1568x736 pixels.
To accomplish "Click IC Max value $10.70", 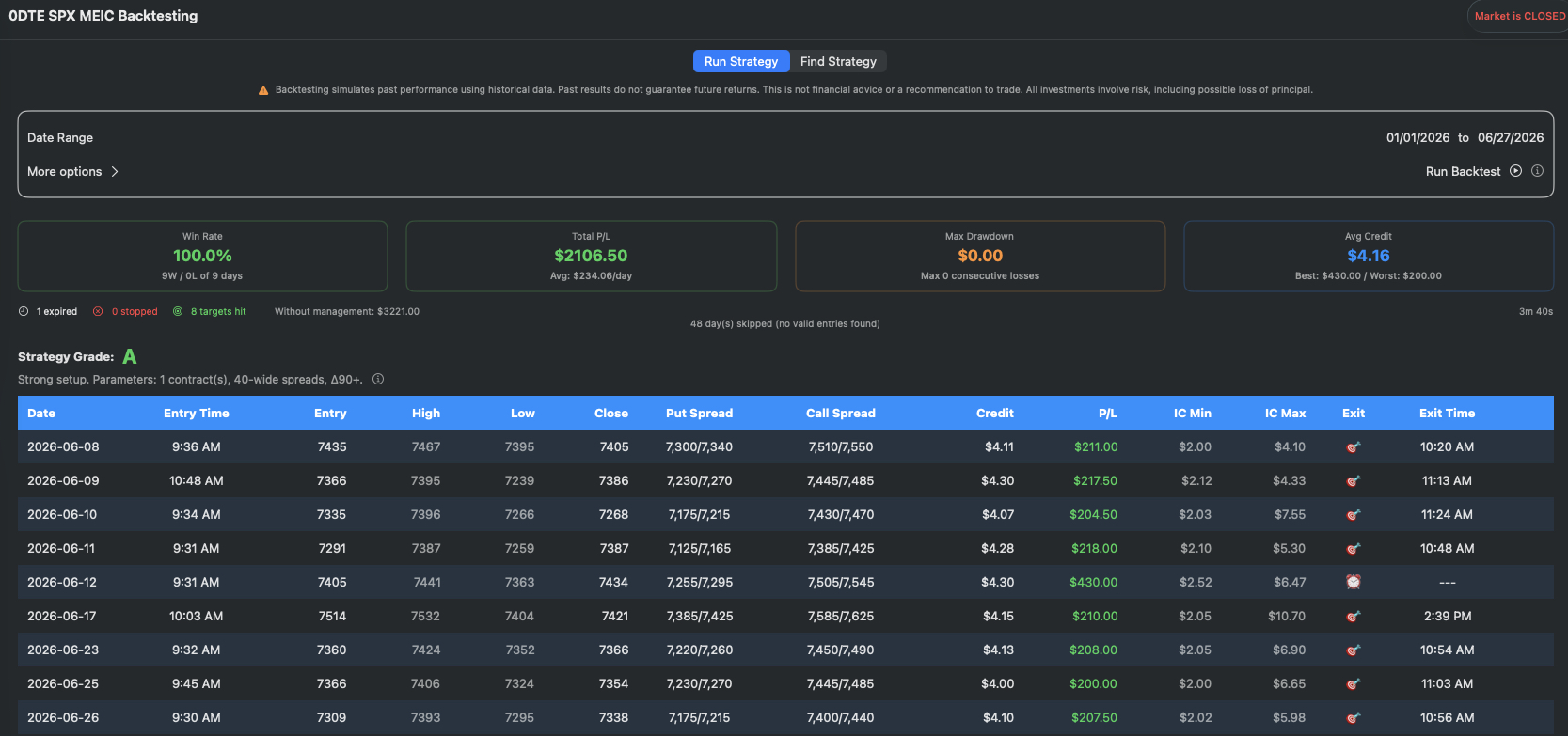I will 1286,616.
